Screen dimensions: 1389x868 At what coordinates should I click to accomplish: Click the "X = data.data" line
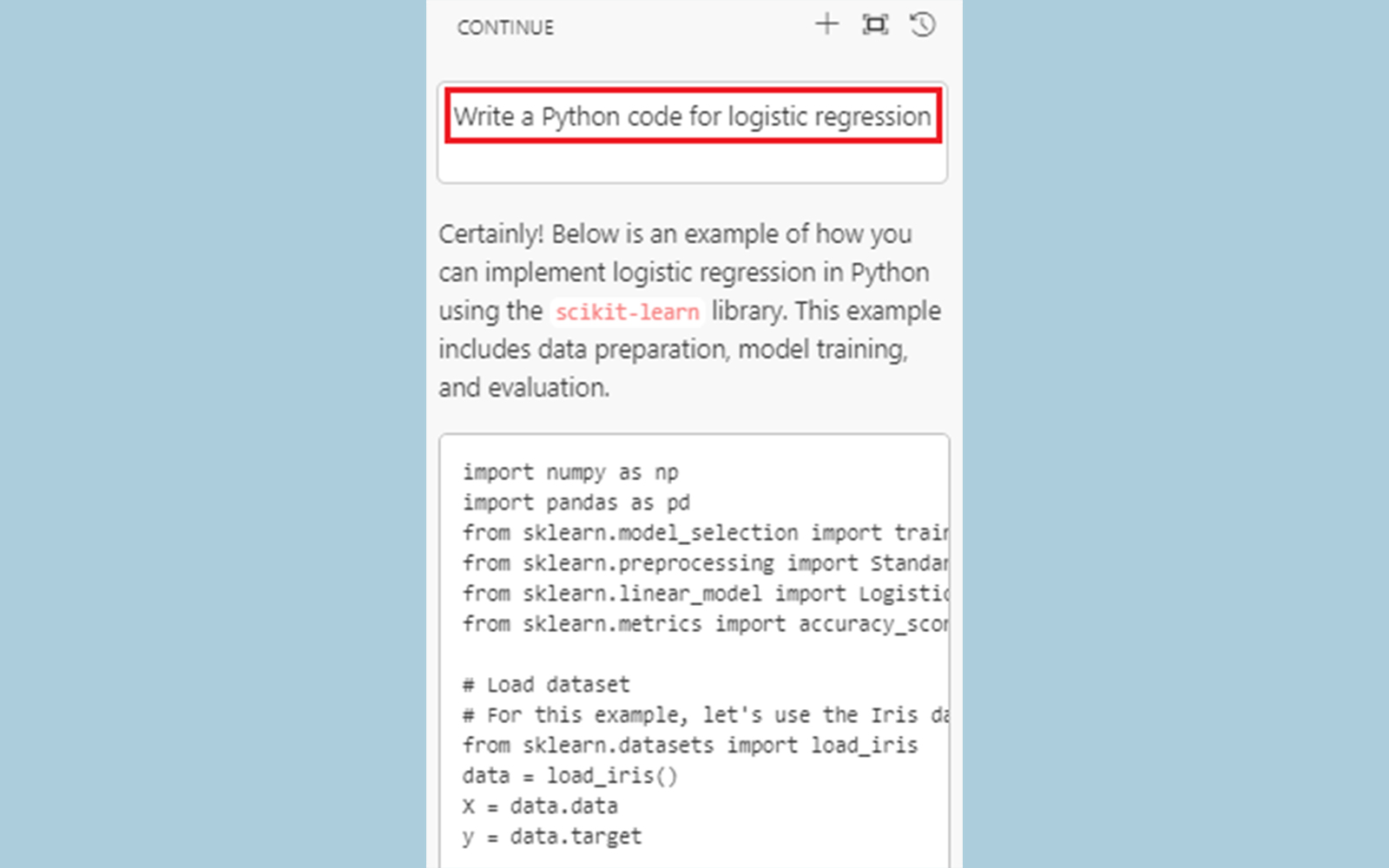coord(540,806)
